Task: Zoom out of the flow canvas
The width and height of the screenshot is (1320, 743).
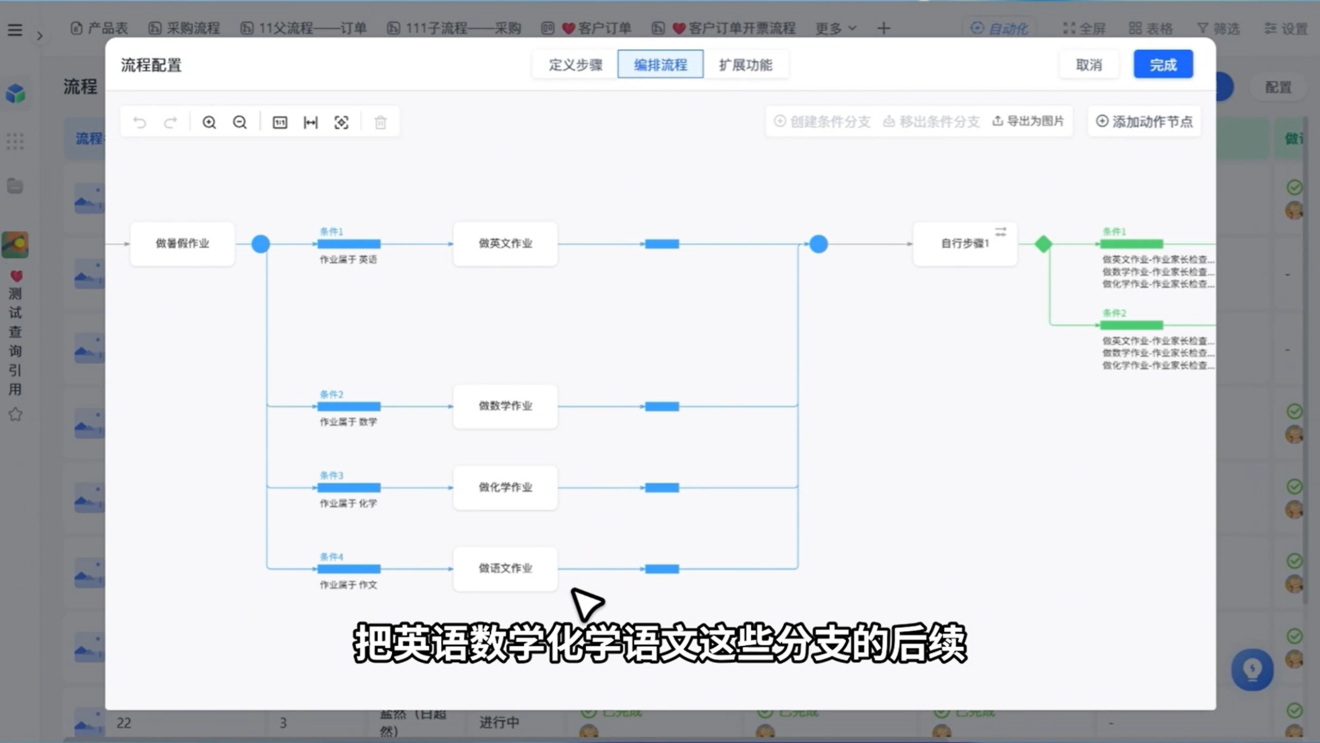Action: [240, 122]
